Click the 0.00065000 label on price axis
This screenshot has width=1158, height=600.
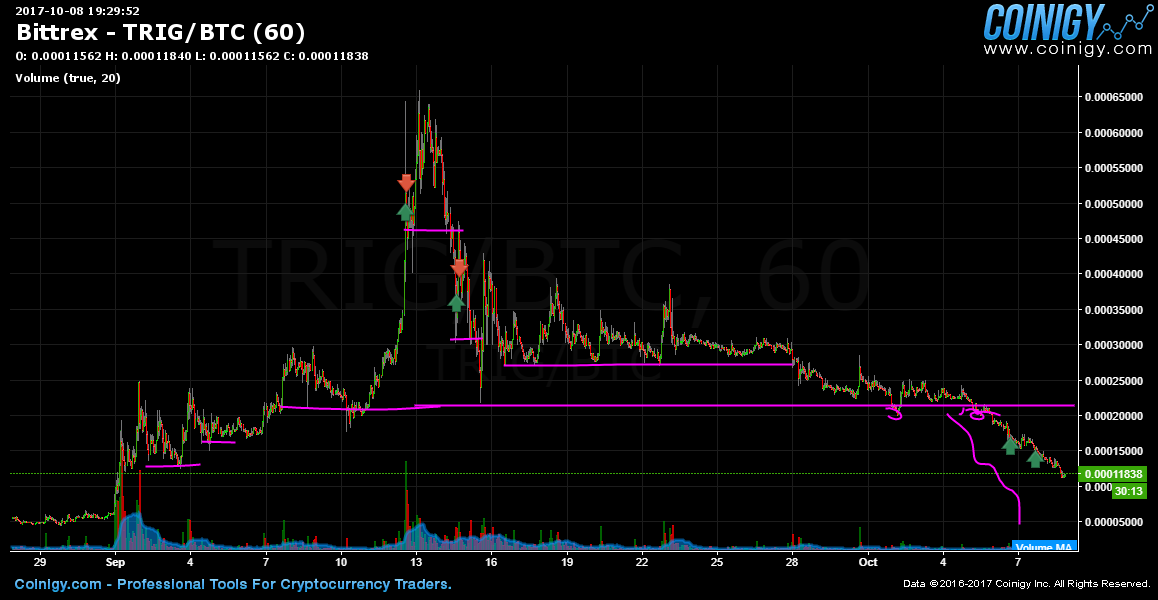tap(1114, 98)
